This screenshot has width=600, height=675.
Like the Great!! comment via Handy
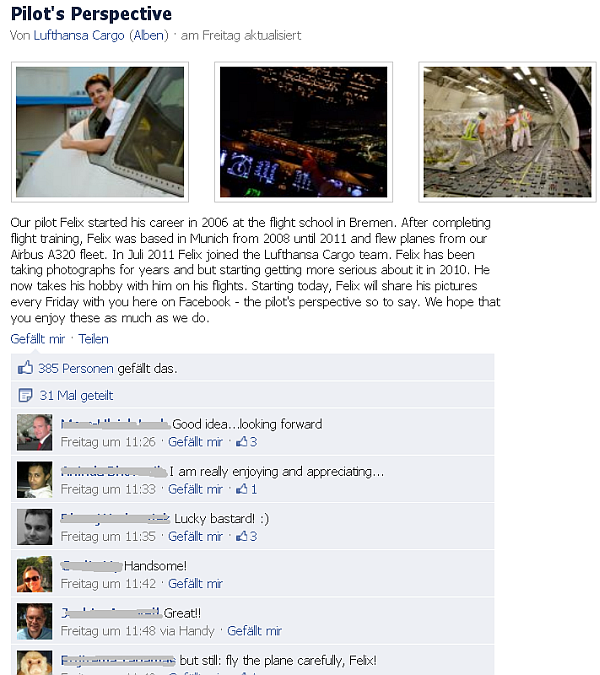point(254,631)
